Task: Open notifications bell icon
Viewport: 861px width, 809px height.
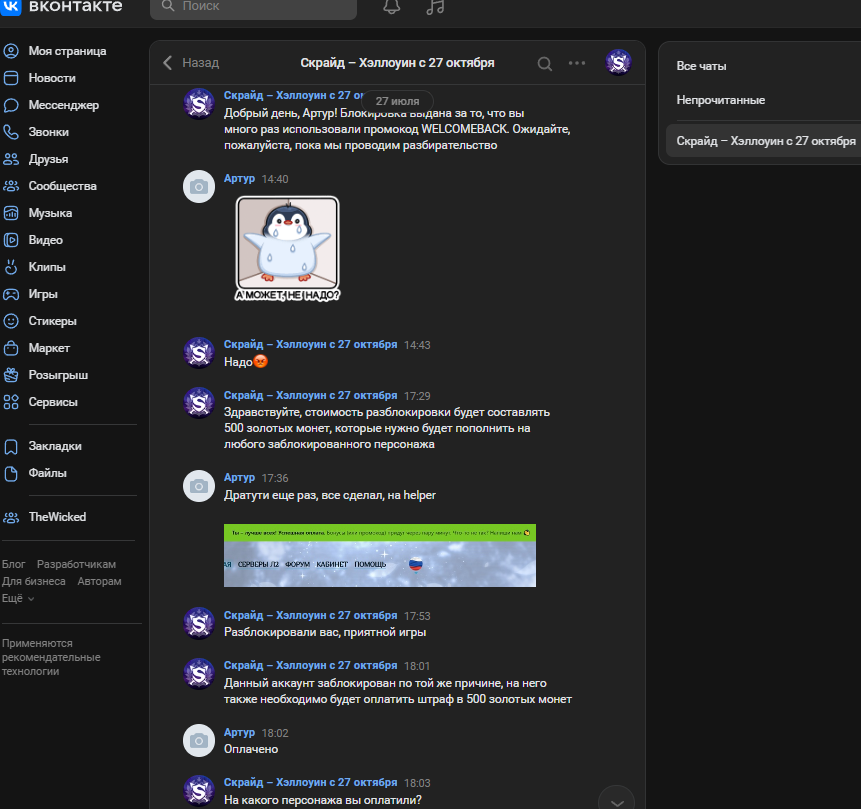Action: (x=392, y=7)
